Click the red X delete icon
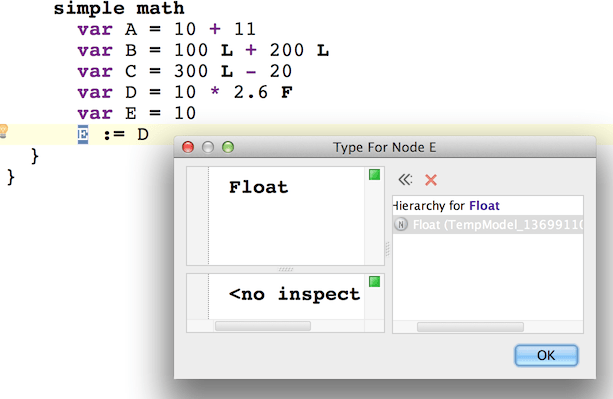This screenshot has height=399, width=613. 431,180
